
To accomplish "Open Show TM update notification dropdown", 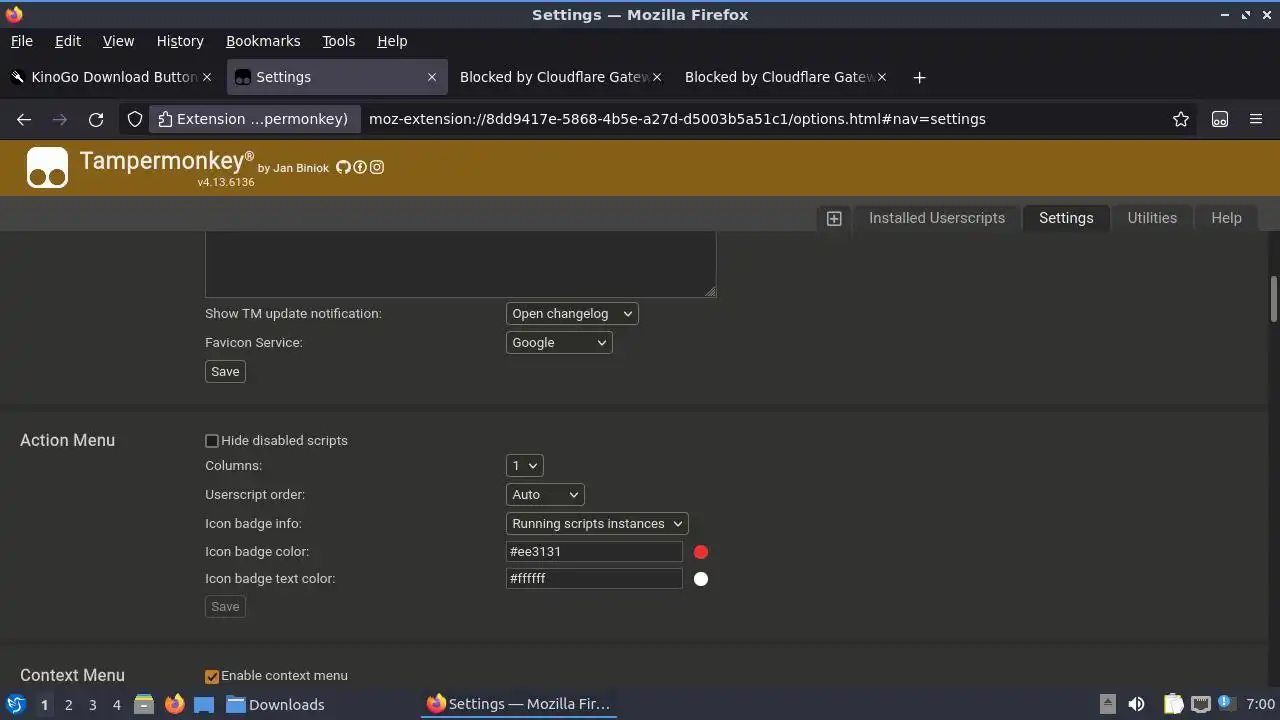I will (572, 314).
